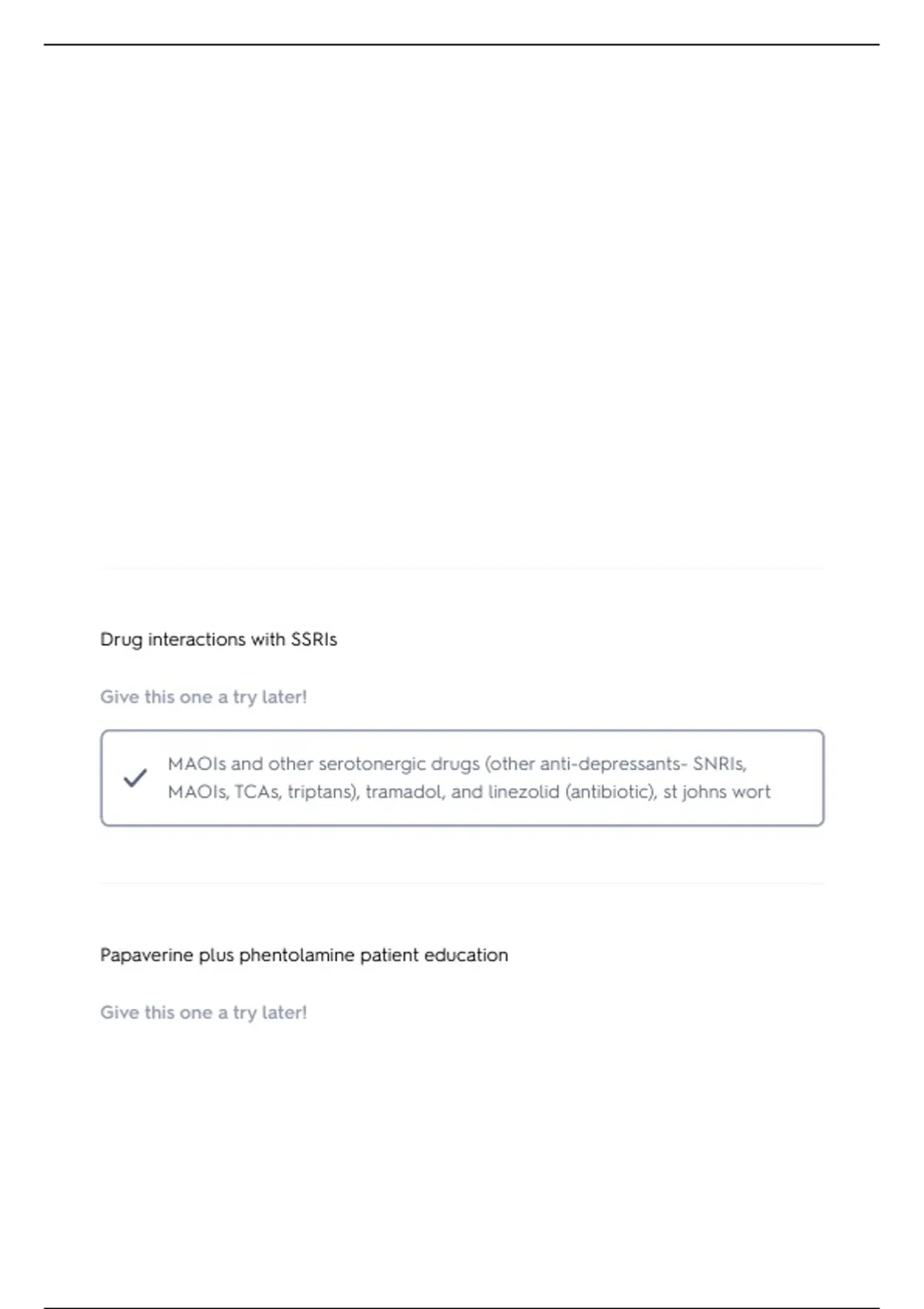Screen dimensions: 924x1309
Task: Click "Give this one a try later!" under SSRIs question
Action: click(x=203, y=697)
